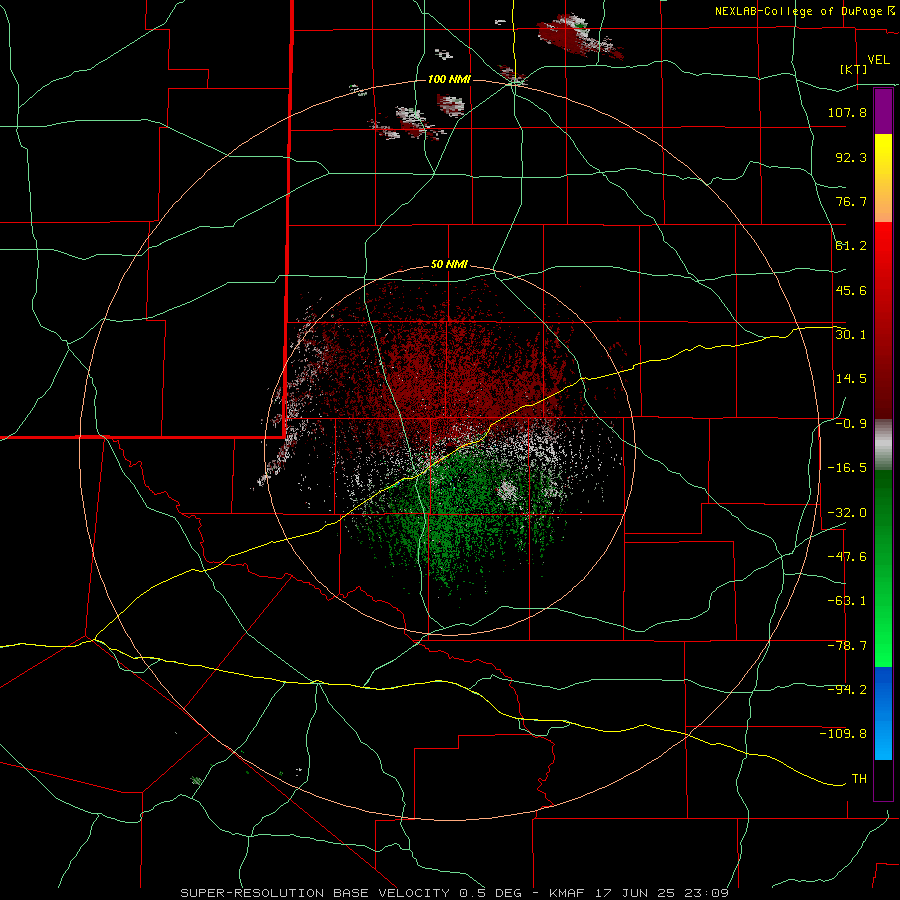This screenshot has height=900, width=900.
Task: Select the -109.8 scale value
Action: pos(844,734)
